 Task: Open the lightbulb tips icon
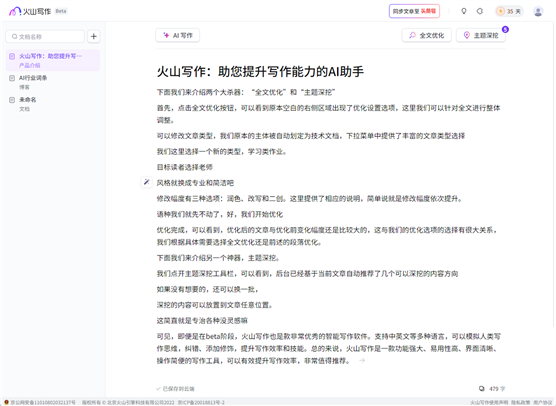click(463, 11)
